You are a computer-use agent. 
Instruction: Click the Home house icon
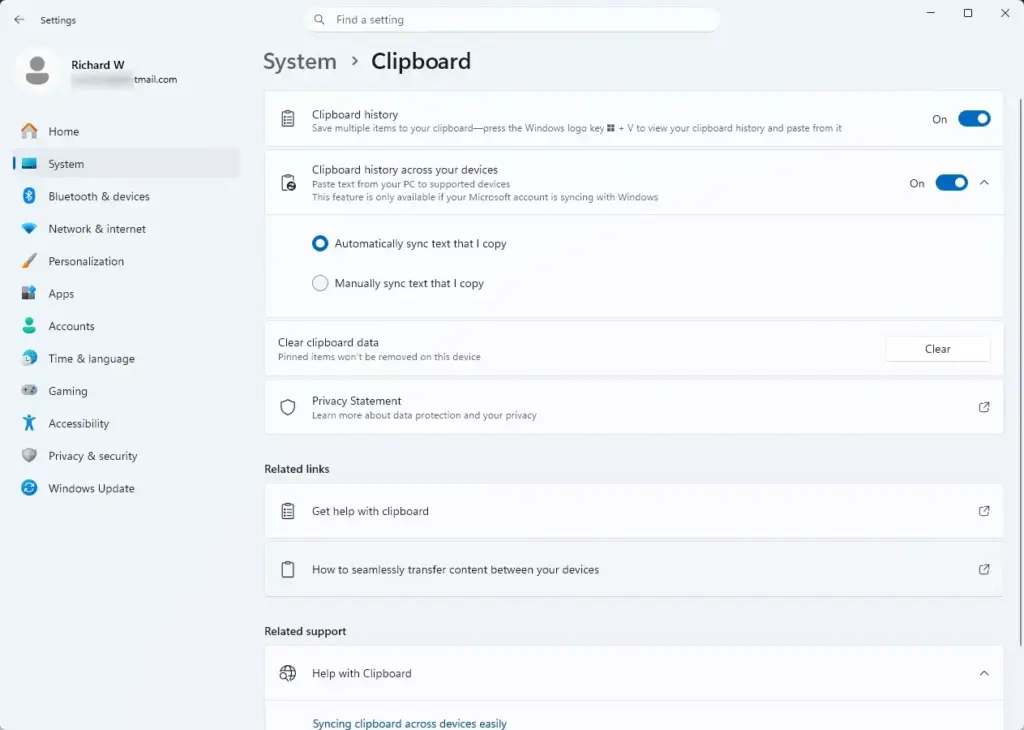click(29, 131)
